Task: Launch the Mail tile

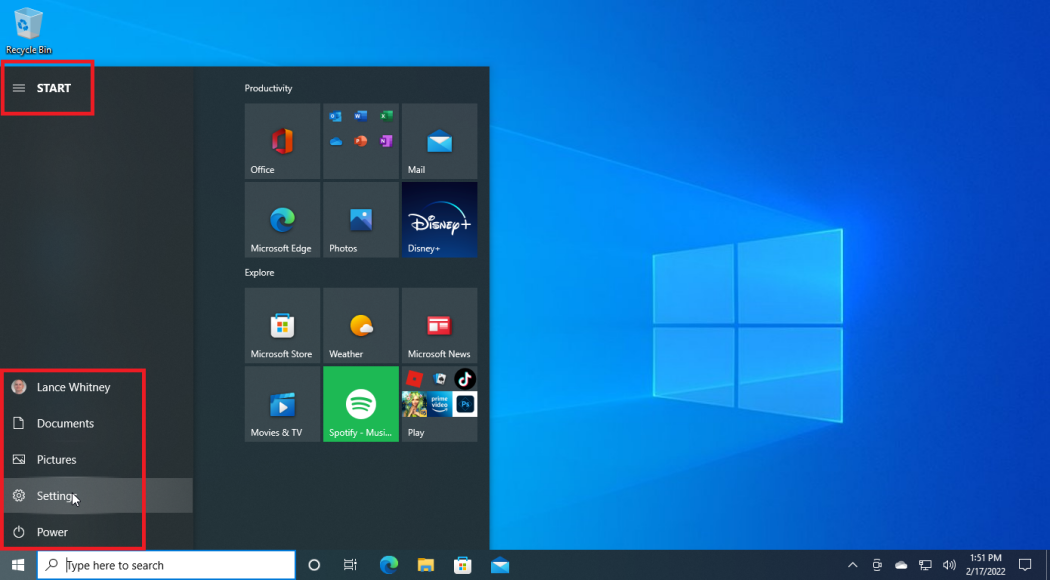Action: pyautogui.click(x=439, y=140)
